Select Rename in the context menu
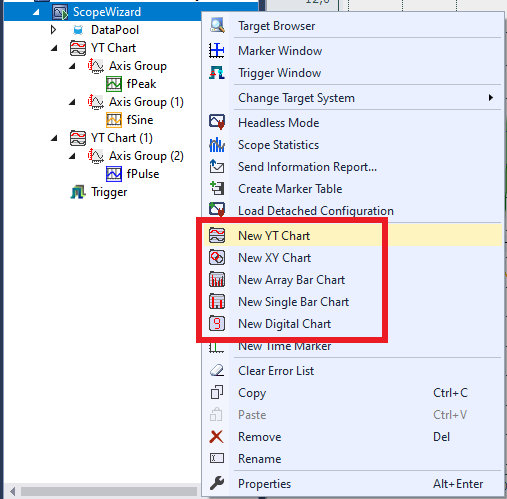 (x=353, y=459)
